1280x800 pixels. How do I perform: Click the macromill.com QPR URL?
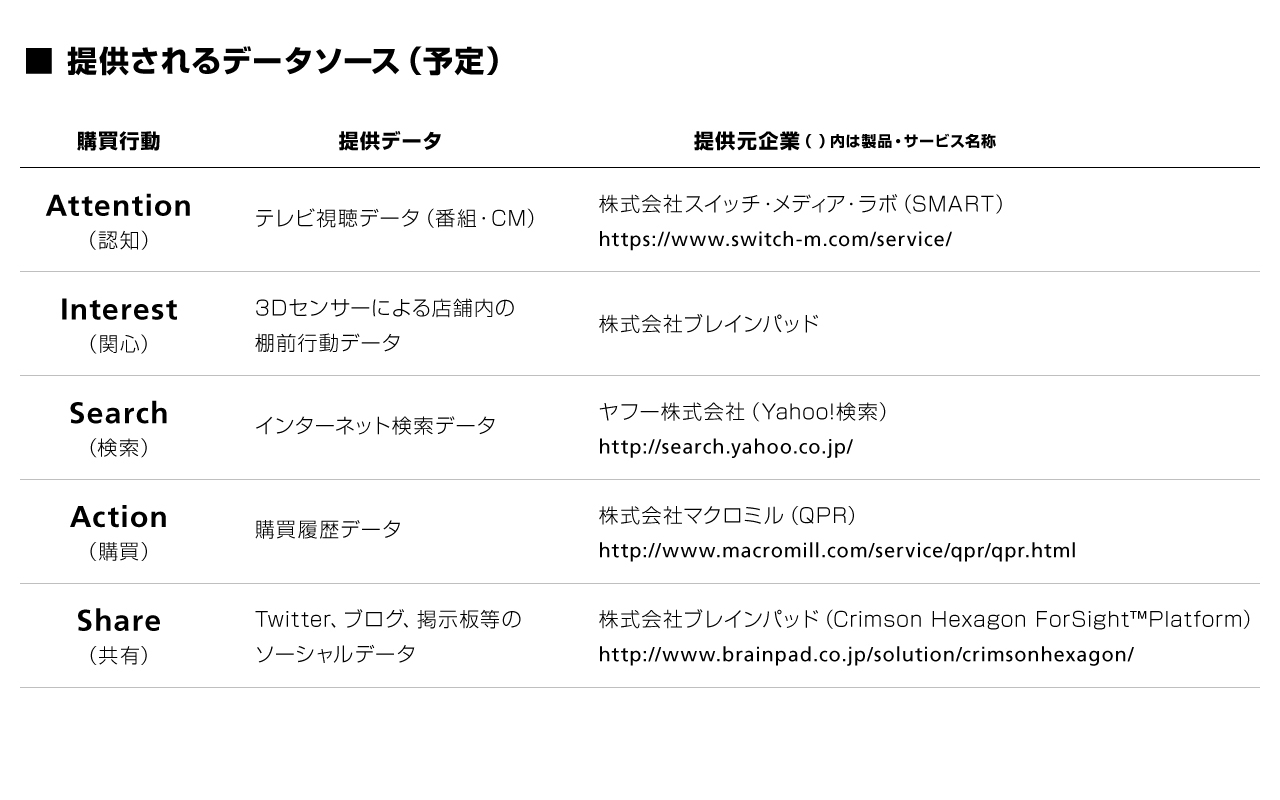837,551
